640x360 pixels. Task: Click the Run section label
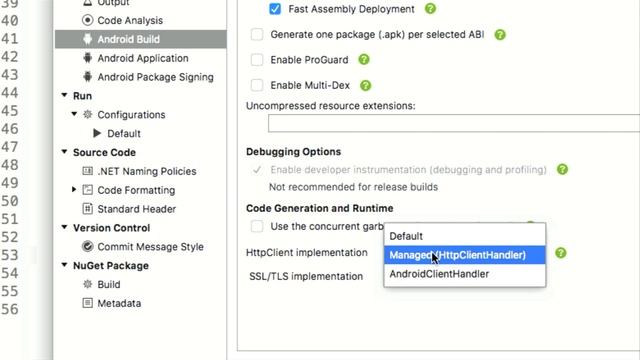point(82,96)
